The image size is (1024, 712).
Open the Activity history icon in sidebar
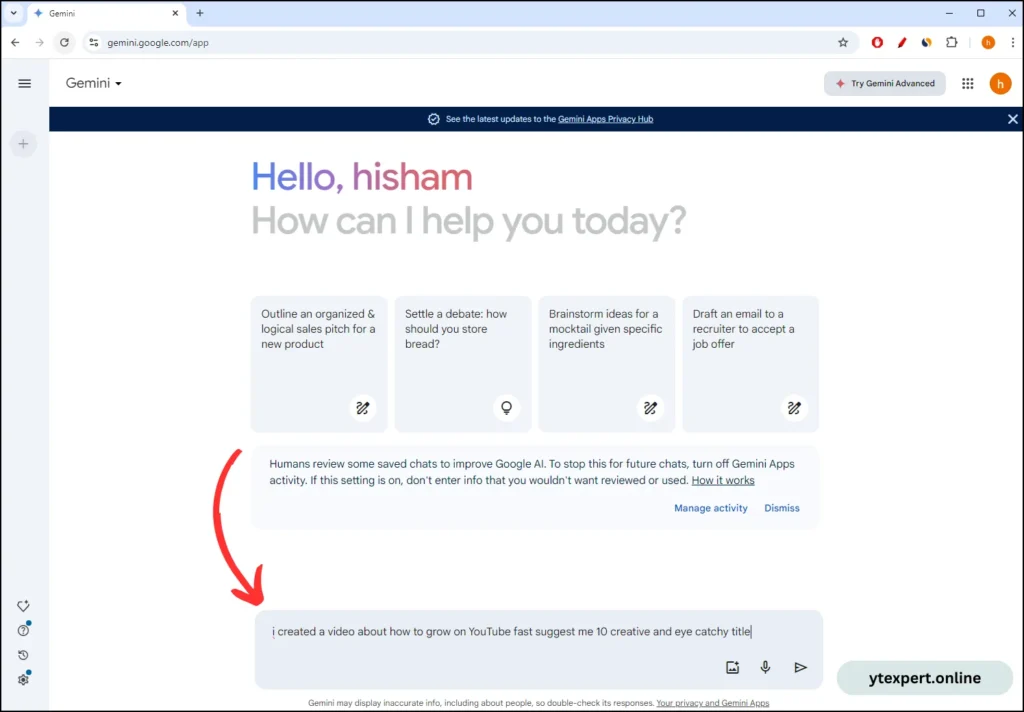point(23,655)
